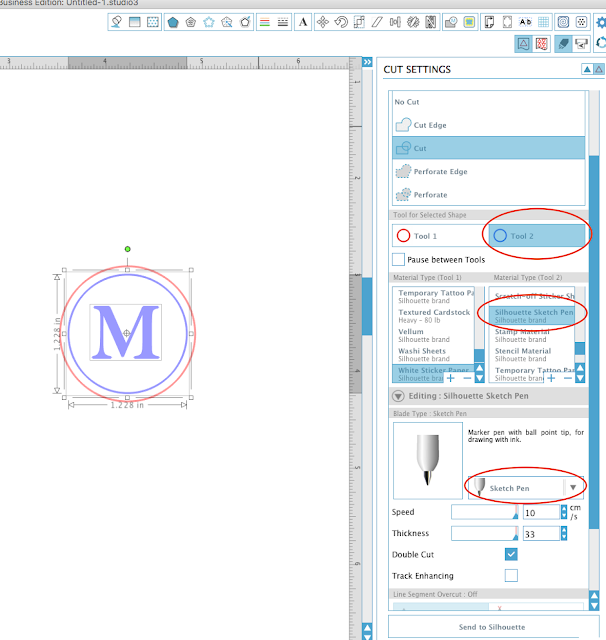Adjust the Thickness slider
606x640 pixels.
point(485,533)
